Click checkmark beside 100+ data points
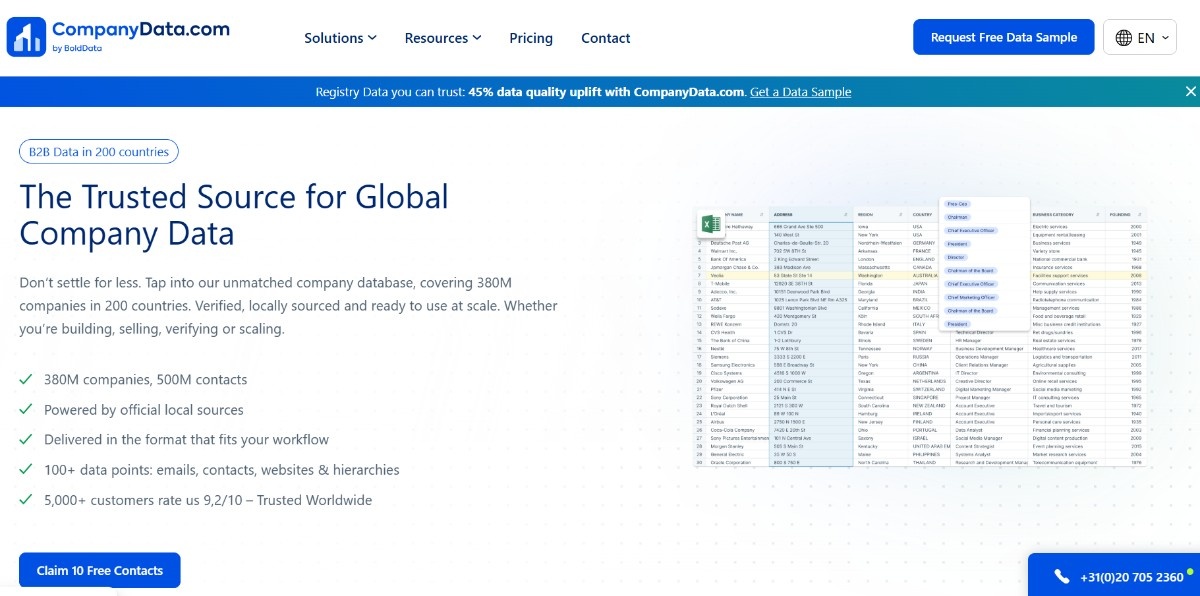The height and width of the screenshot is (596, 1200). 26,470
